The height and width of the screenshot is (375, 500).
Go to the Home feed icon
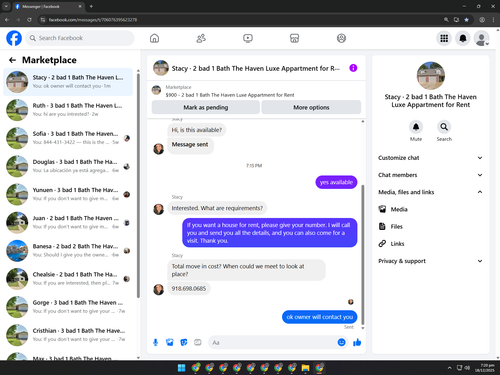tap(154, 38)
